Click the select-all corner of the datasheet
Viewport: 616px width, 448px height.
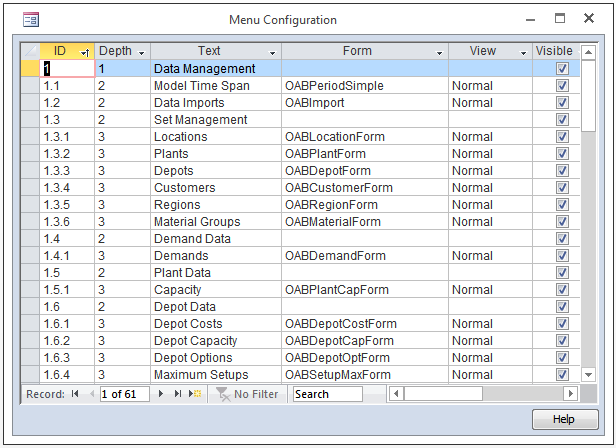[x=30, y=51]
